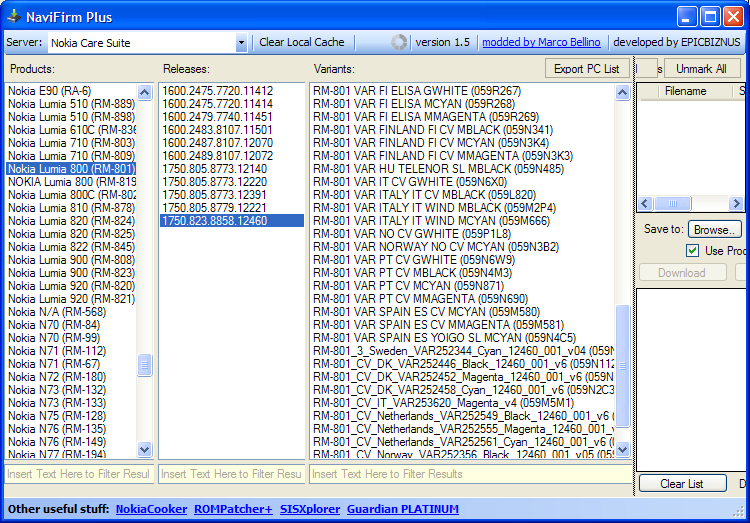Screen dimensions: 750x523
Task: Open the modded by Marco Bellino link
Action: tap(541, 42)
